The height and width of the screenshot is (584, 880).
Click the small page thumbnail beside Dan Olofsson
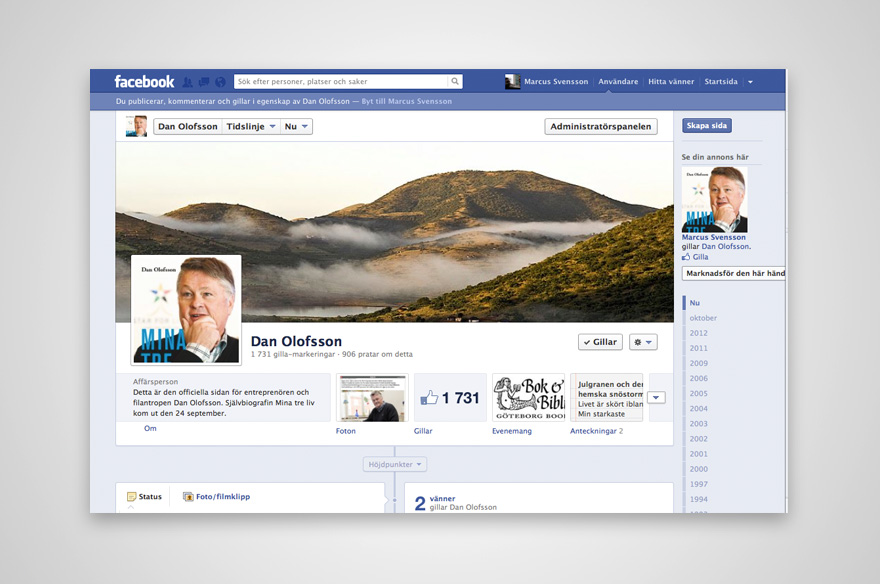pyautogui.click(x=136, y=126)
